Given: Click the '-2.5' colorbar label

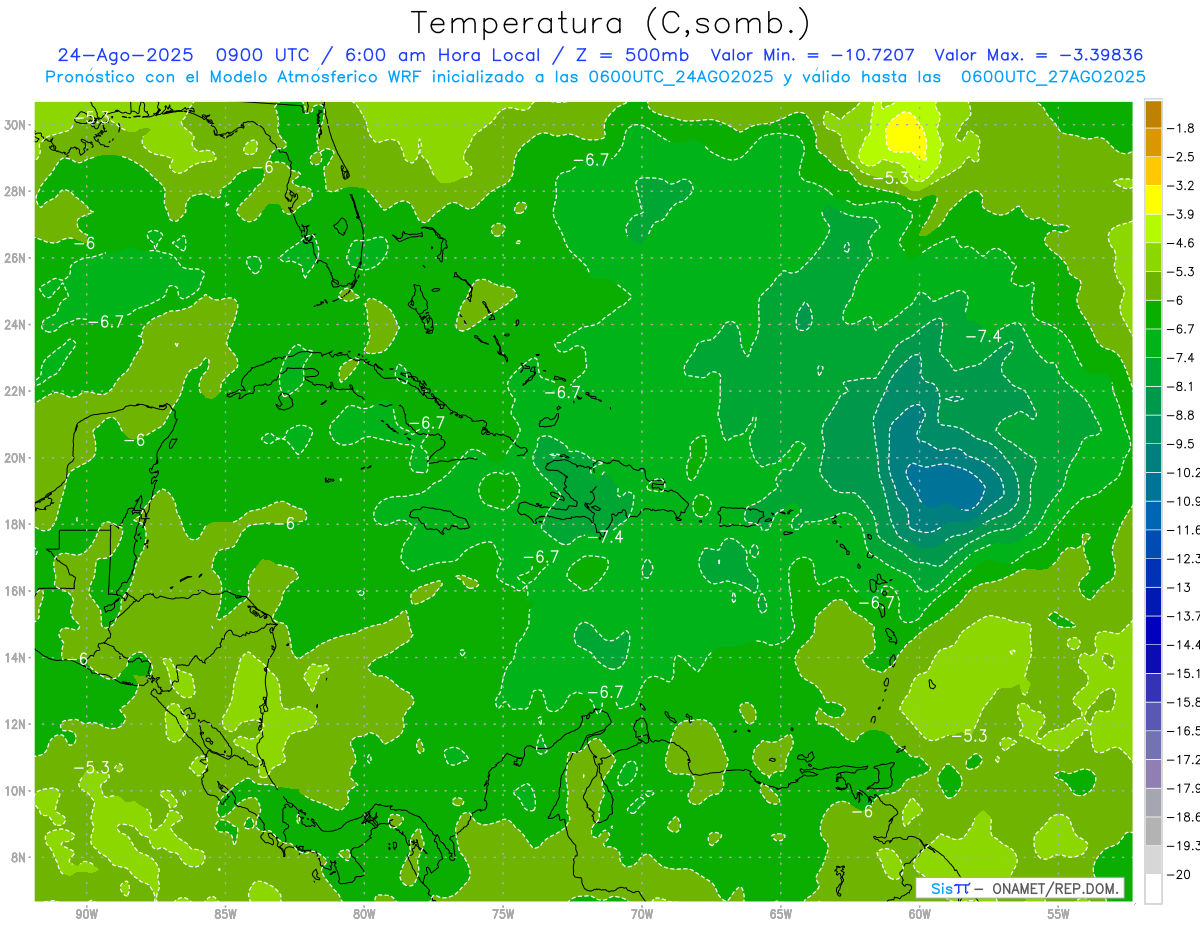Looking at the screenshot, I should [x=1181, y=157].
